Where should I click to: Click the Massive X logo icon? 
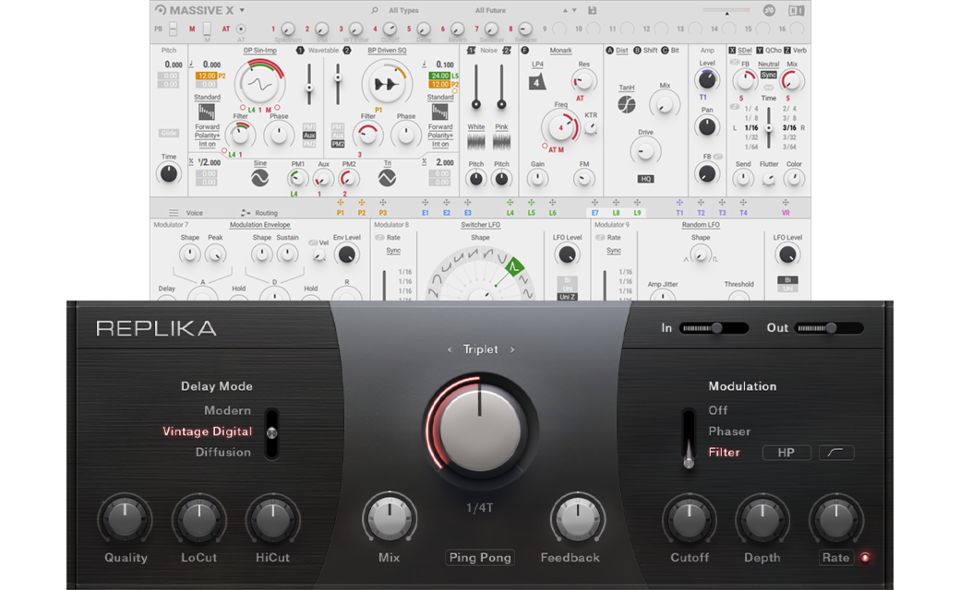(x=161, y=10)
